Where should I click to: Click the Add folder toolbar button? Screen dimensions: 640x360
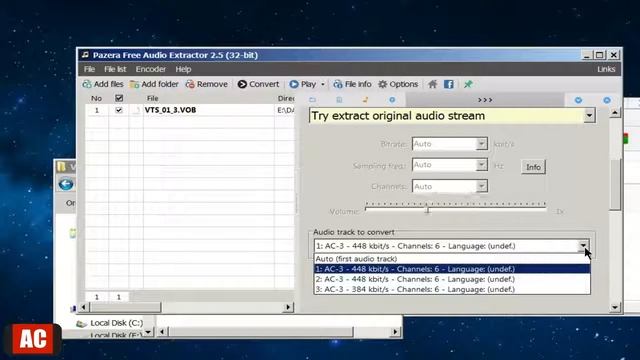[x=154, y=84]
